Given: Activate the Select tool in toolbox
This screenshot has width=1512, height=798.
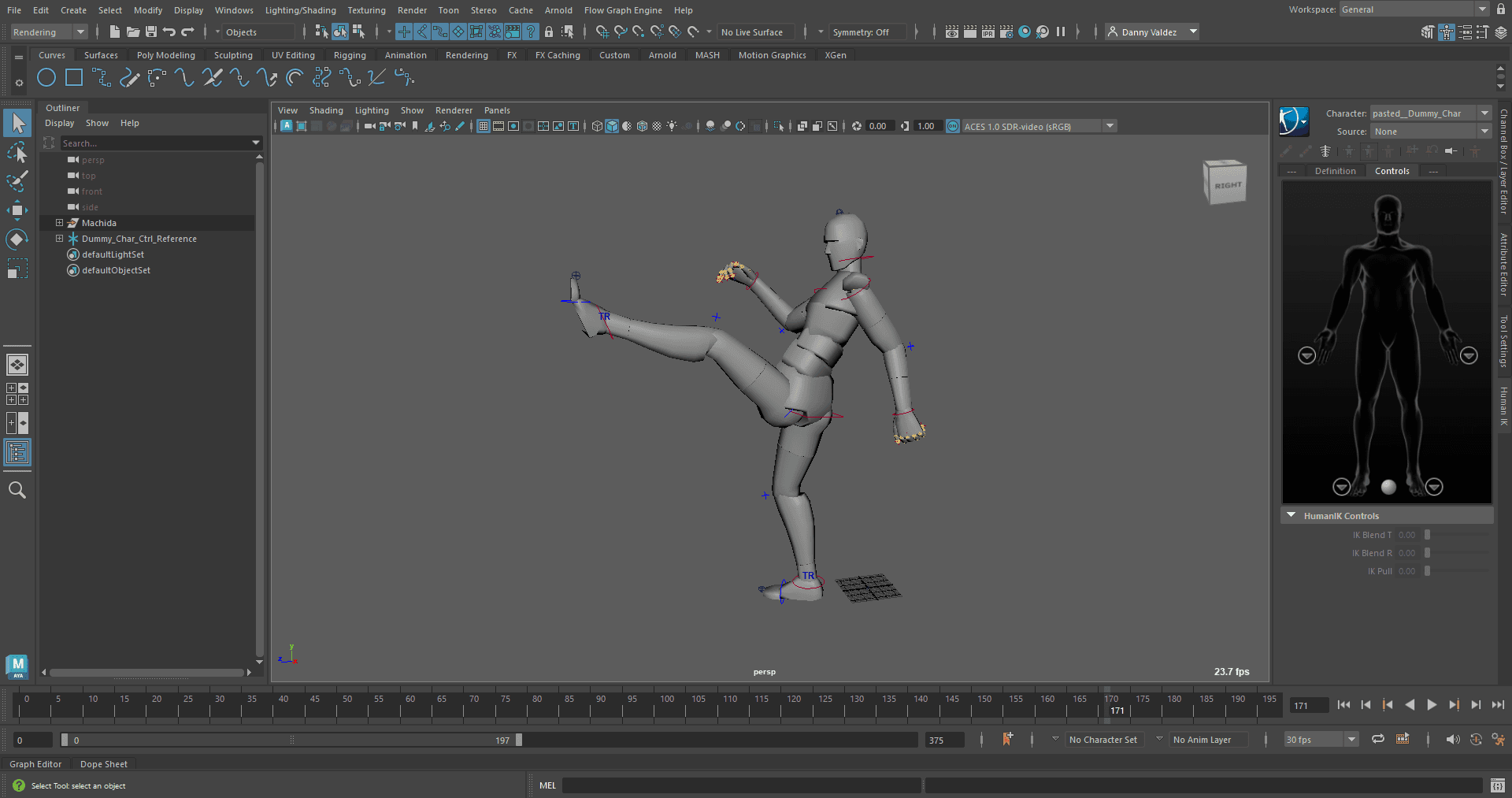Looking at the screenshot, I should click(17, 123).
